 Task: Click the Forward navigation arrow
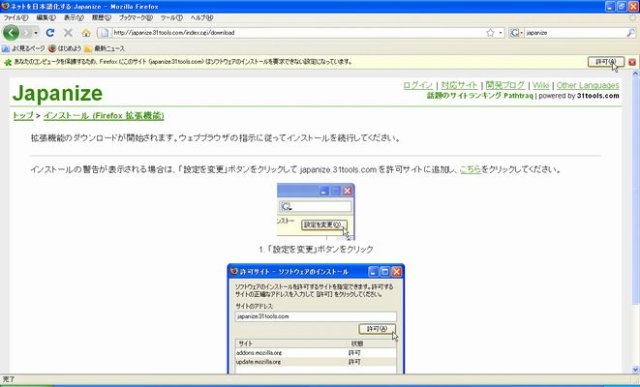coord(26,33)
